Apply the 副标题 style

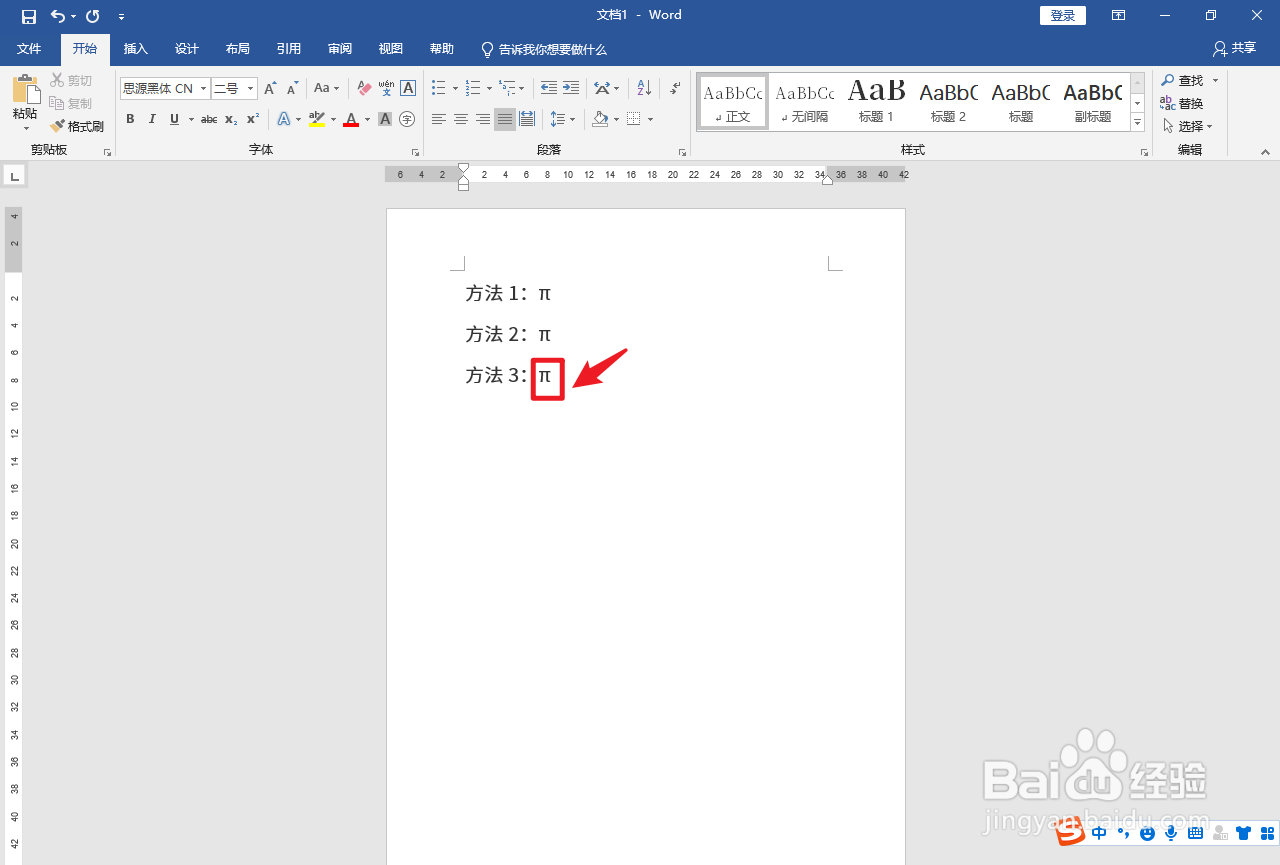pos(1092,101)
